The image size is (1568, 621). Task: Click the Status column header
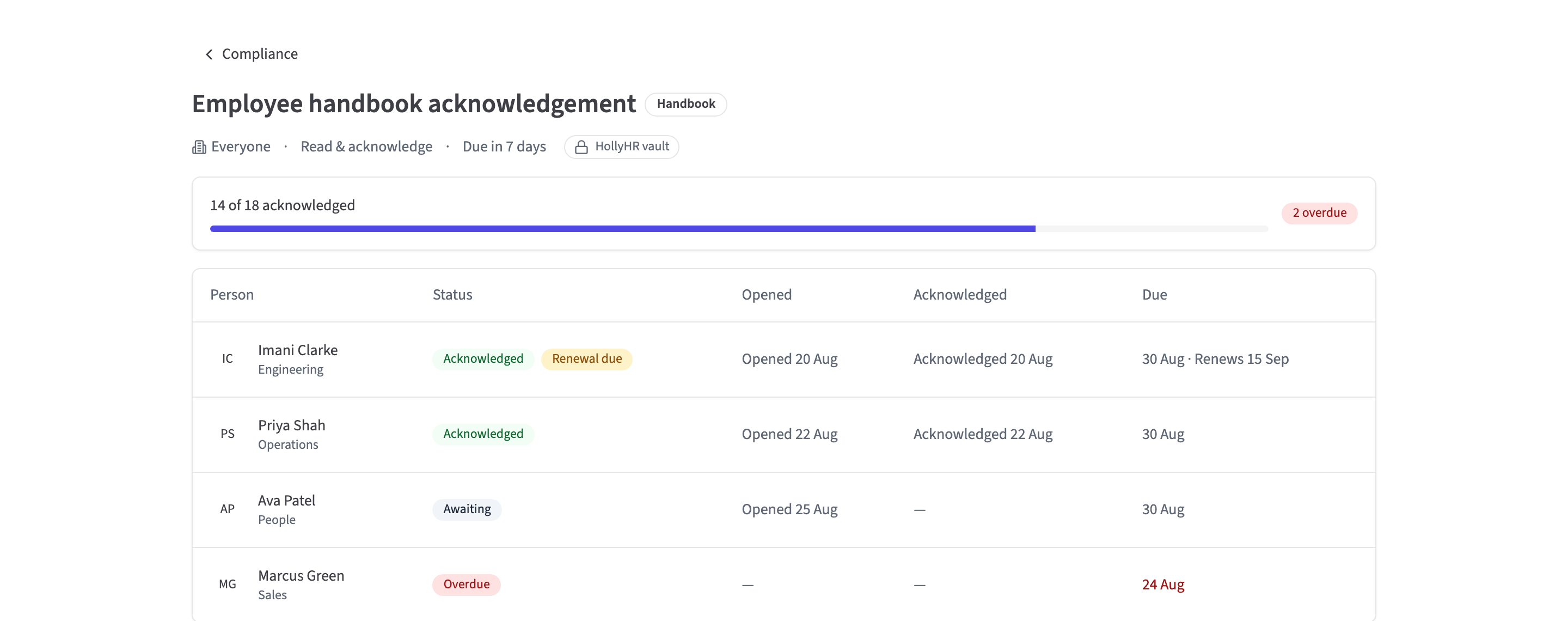(x=452, y=295)
